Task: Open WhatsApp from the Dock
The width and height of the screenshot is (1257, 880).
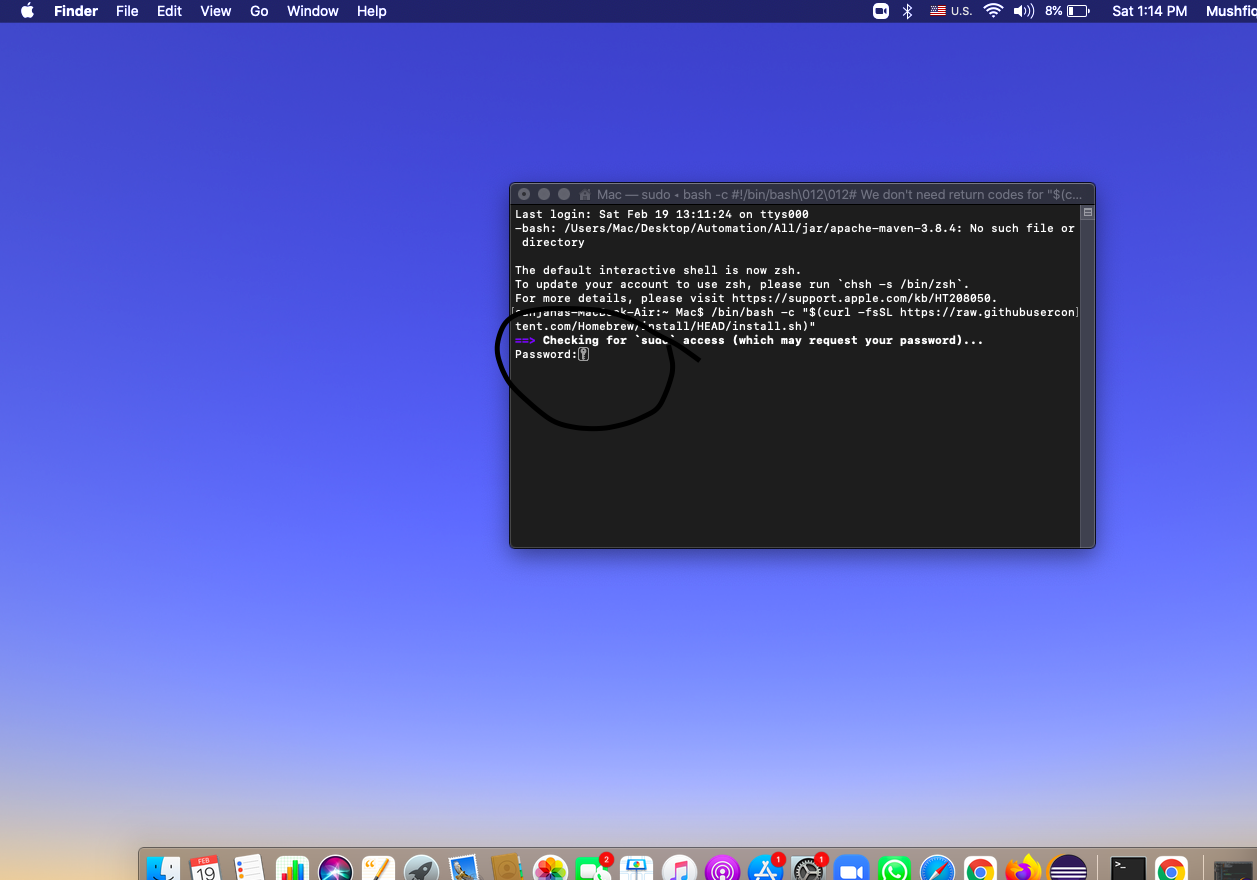Action: [x=895, y=870]
